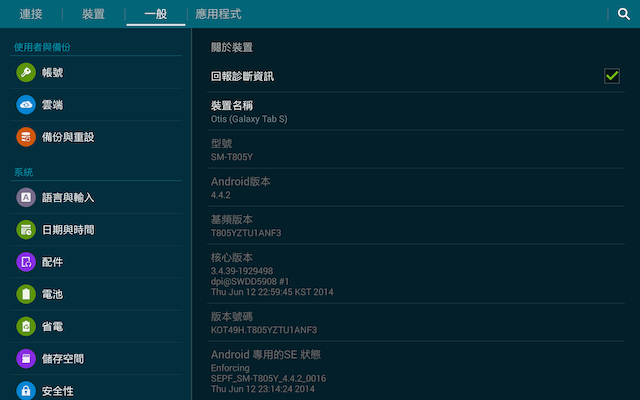Tap the 核心版本 row title
Image resolution: width=640 pixels, height=400 pixels.
[x=231, y=258]
